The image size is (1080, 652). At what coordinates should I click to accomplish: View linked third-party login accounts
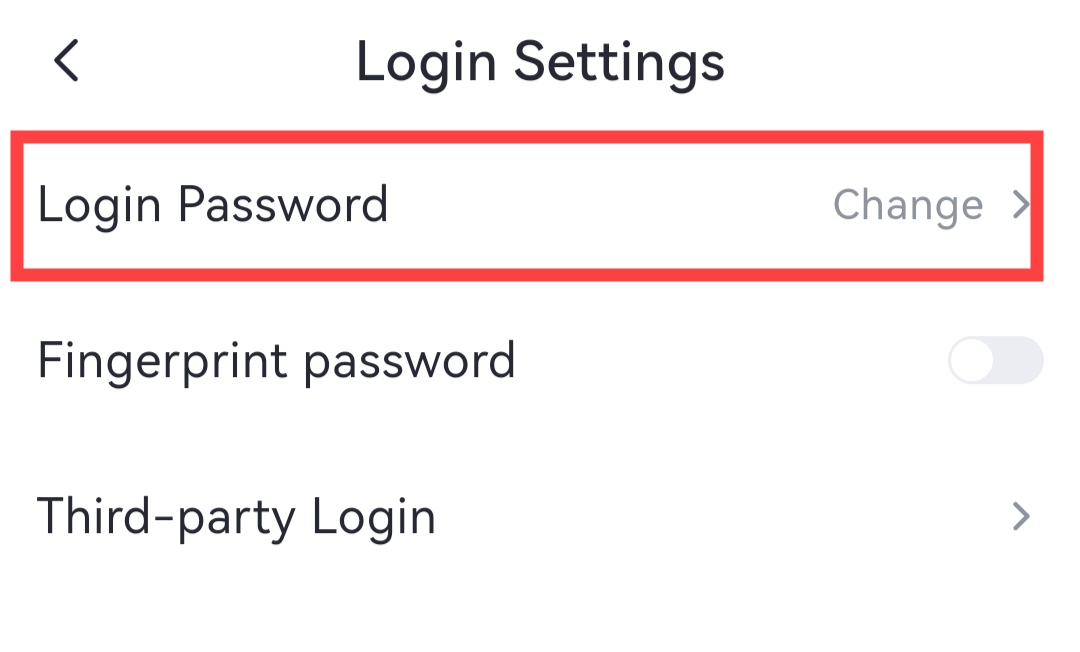527,517
